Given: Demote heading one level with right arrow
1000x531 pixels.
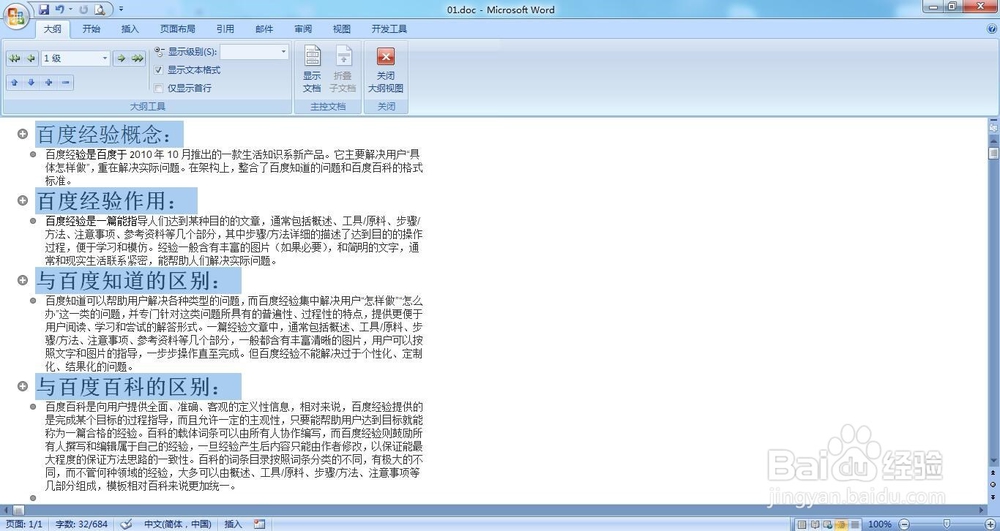Looking at the screenshot, I should pyautogui.click(x=121, y=59).
